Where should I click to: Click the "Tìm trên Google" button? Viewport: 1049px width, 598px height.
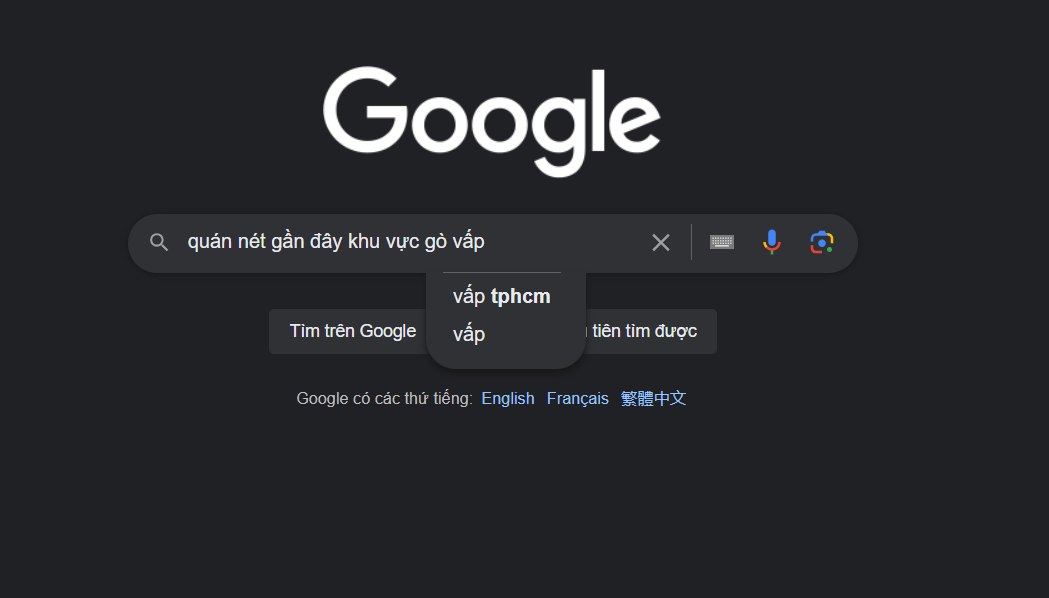[x=353, y=331]
